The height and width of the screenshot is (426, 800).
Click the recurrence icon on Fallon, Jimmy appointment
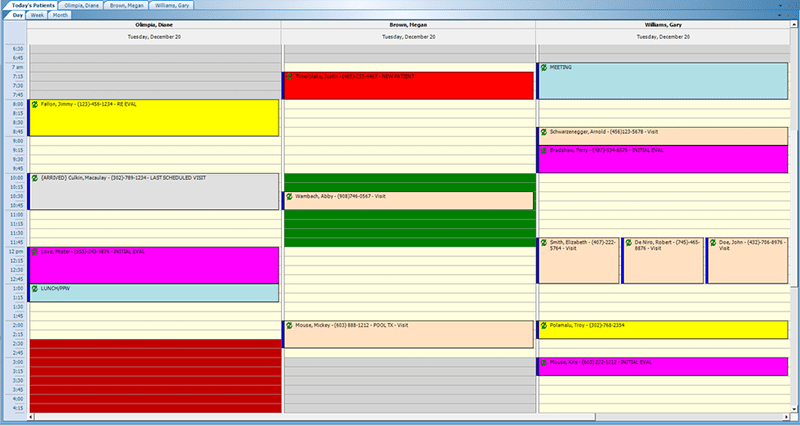pos(35,105)
